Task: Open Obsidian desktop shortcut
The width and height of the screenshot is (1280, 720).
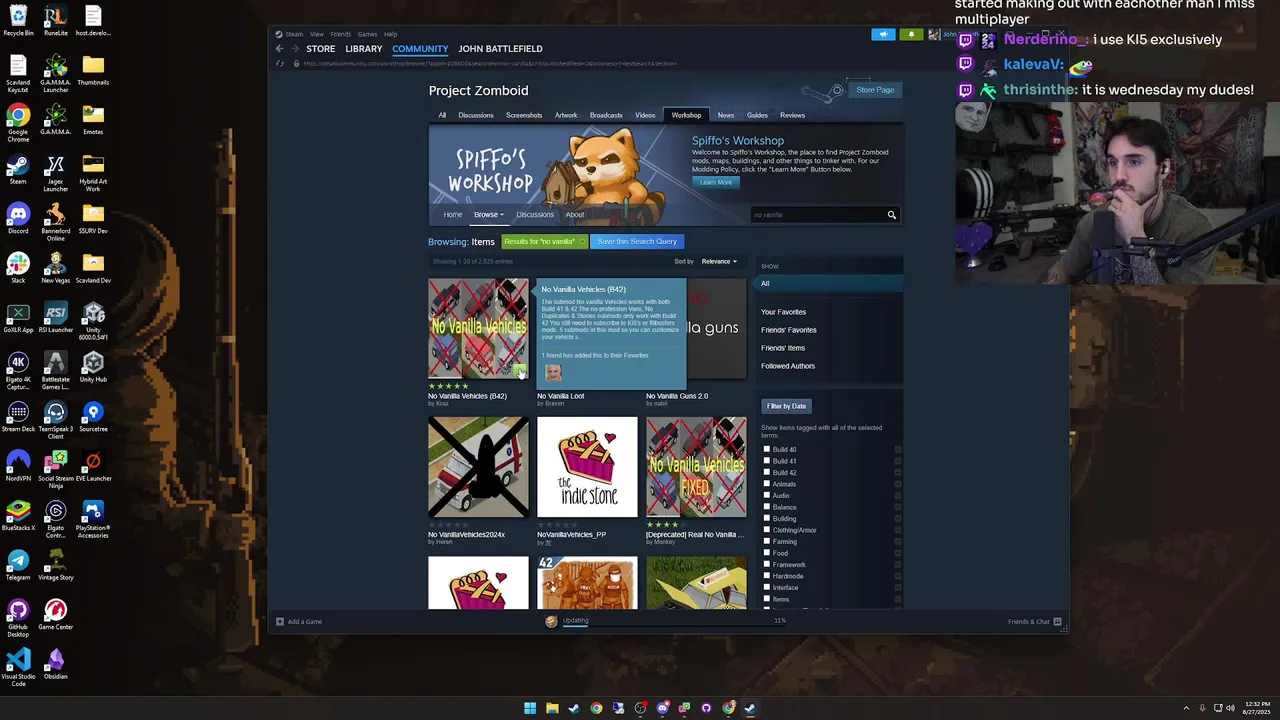Action: (56, 664)
